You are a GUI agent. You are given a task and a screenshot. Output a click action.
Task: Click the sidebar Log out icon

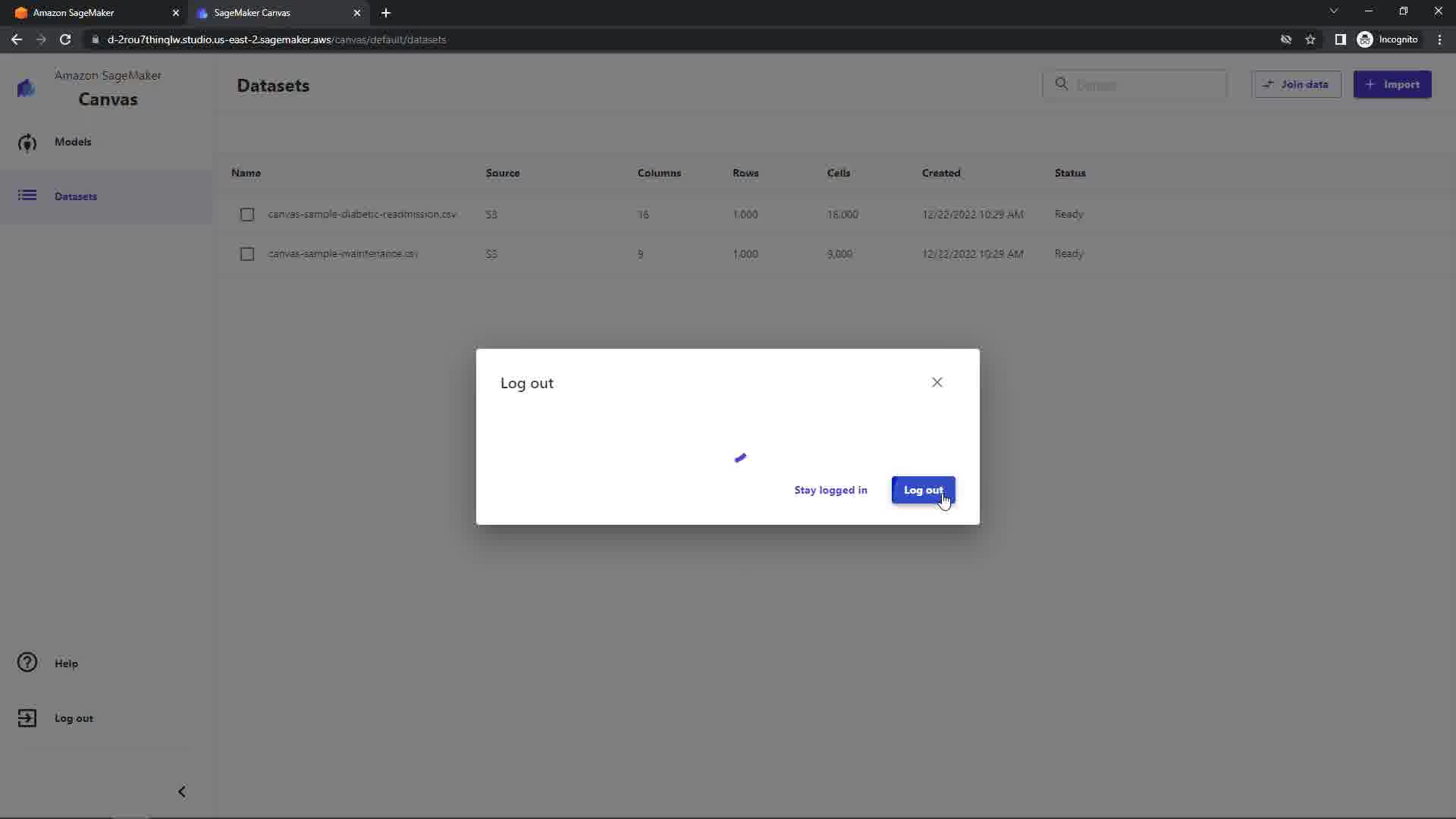tap(27, 718)
